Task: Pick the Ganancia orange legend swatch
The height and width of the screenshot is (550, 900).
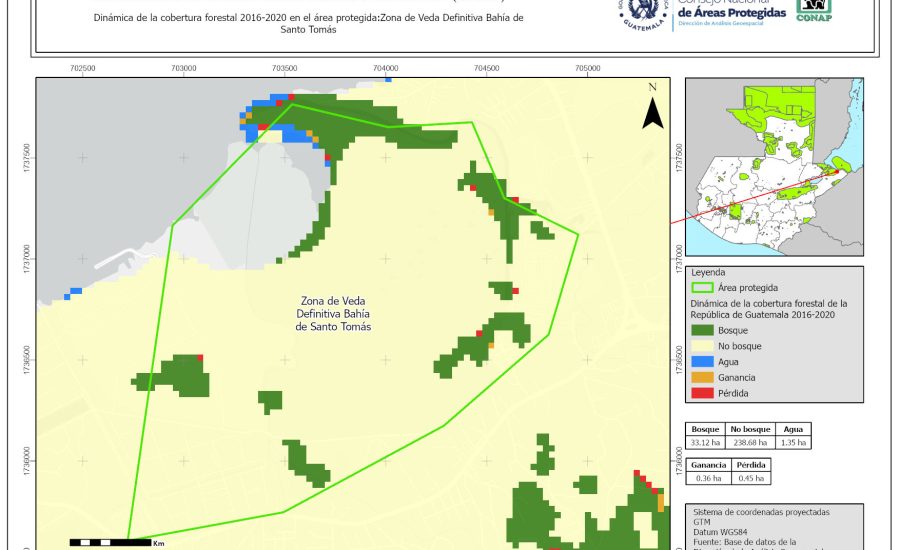Action: point(702,377)
